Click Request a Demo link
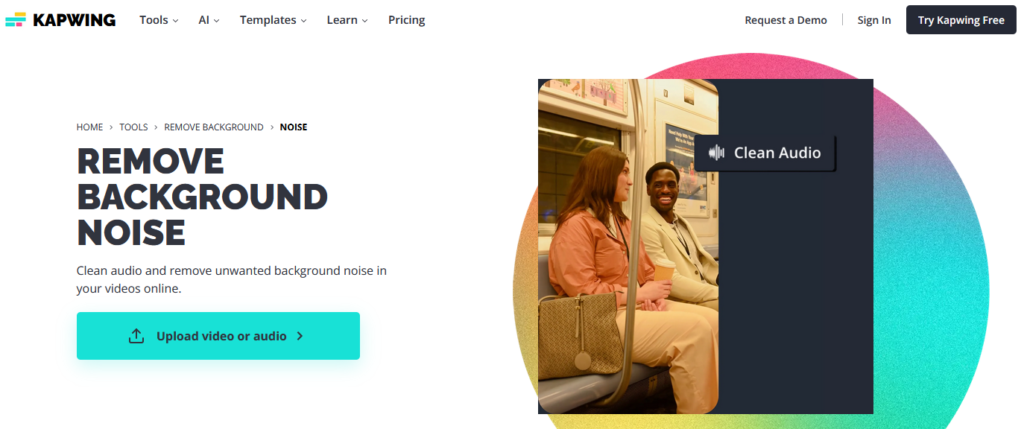This screenshot has width=1024, height=429. [x=786, y=20]
